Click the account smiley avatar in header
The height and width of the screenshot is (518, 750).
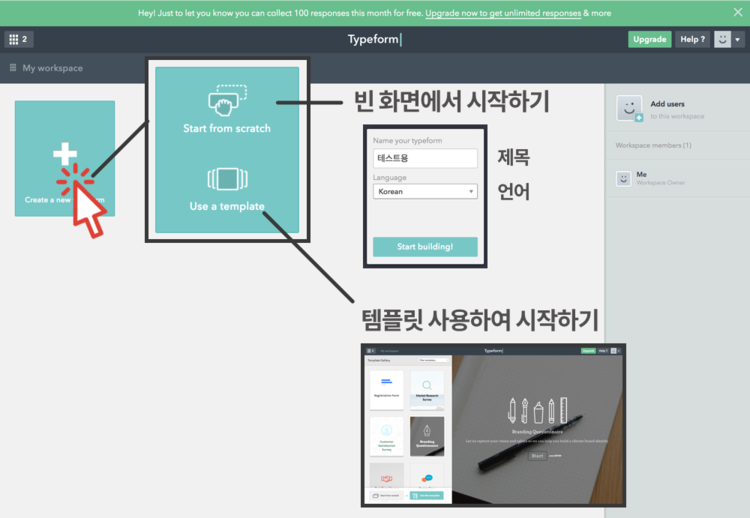[x=722, y=39]
